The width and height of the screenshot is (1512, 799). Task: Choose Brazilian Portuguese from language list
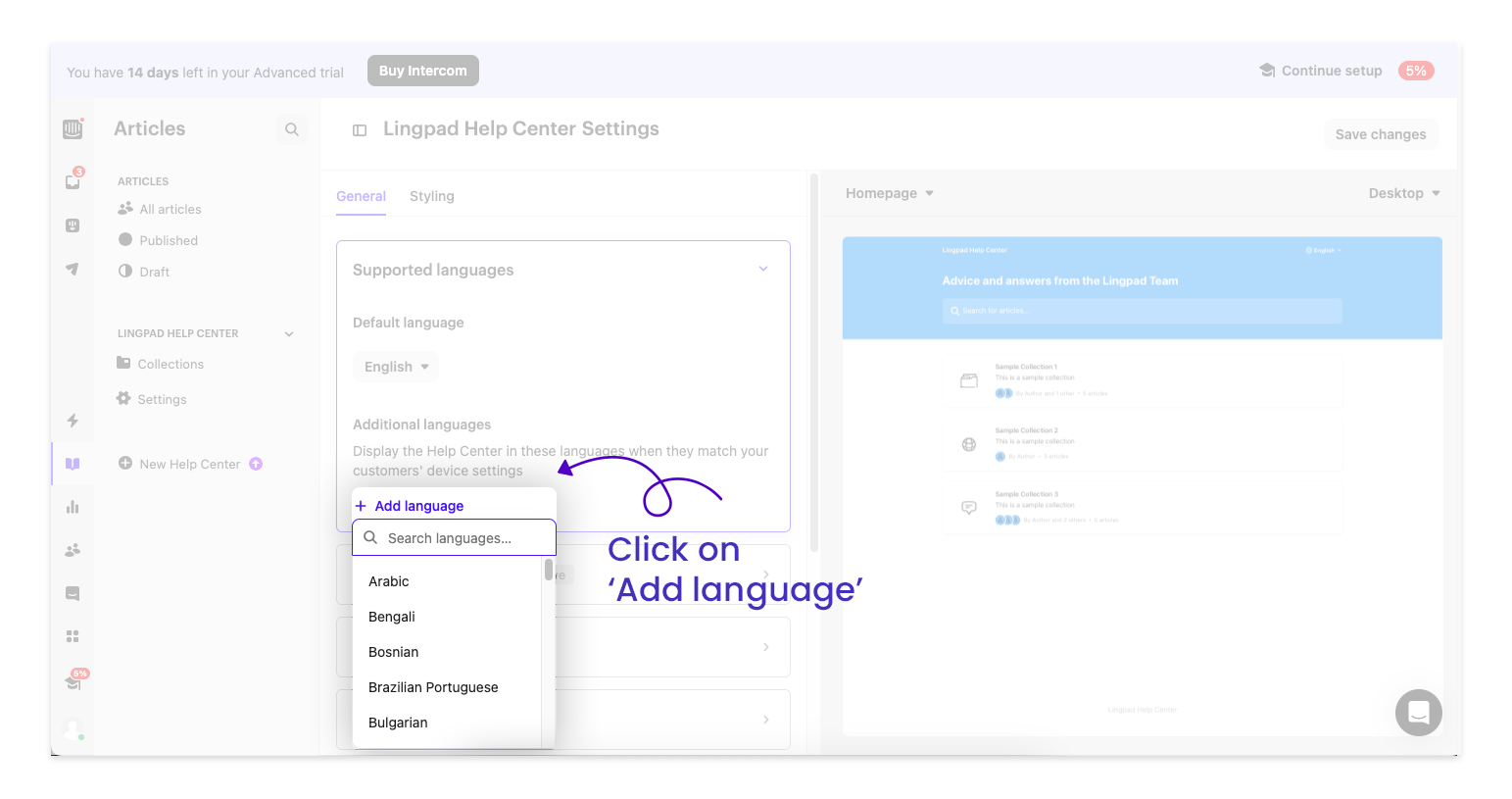(433, 687)
